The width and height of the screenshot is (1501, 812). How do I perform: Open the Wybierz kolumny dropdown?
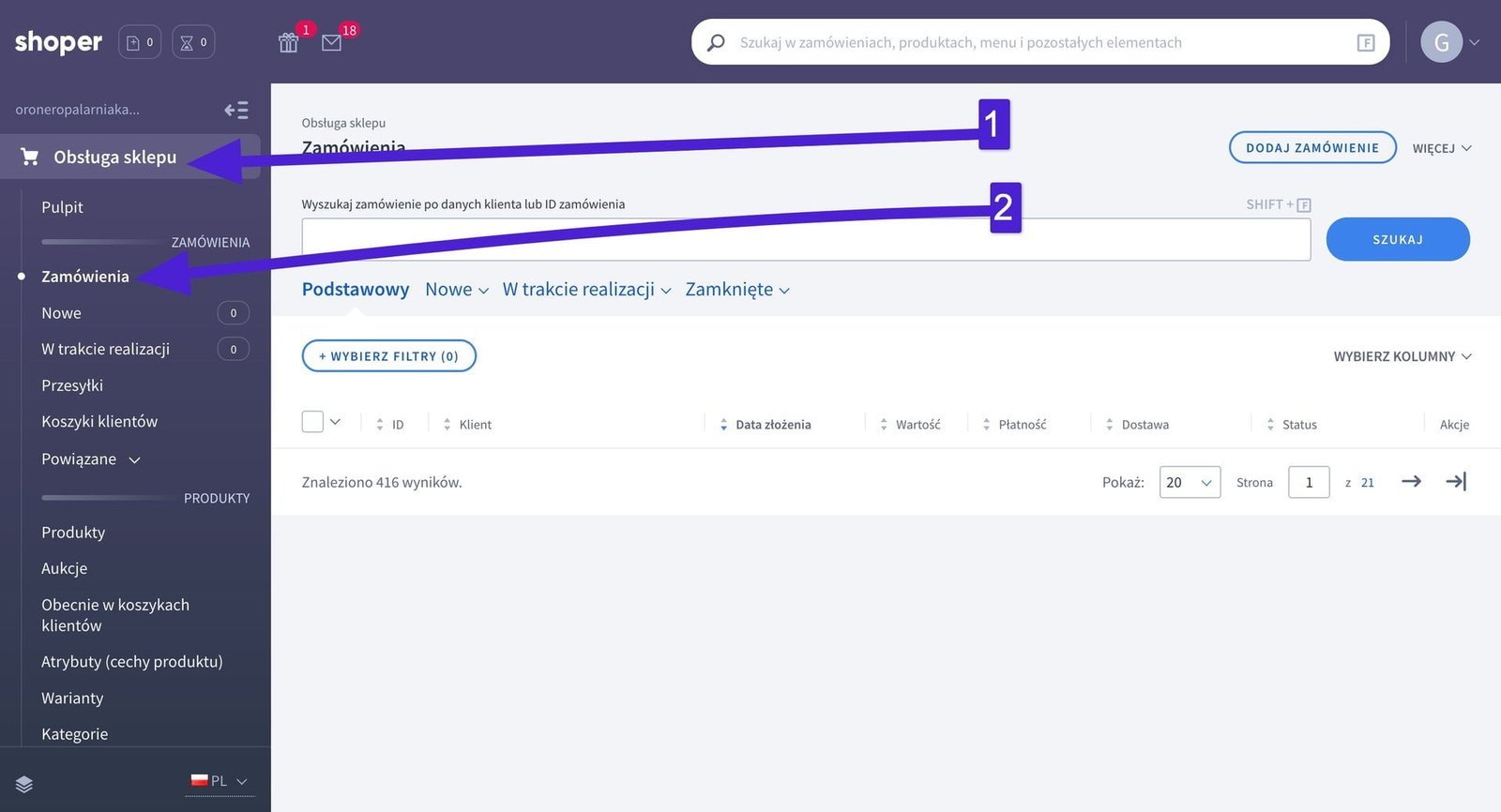[x=1402, y=356]
